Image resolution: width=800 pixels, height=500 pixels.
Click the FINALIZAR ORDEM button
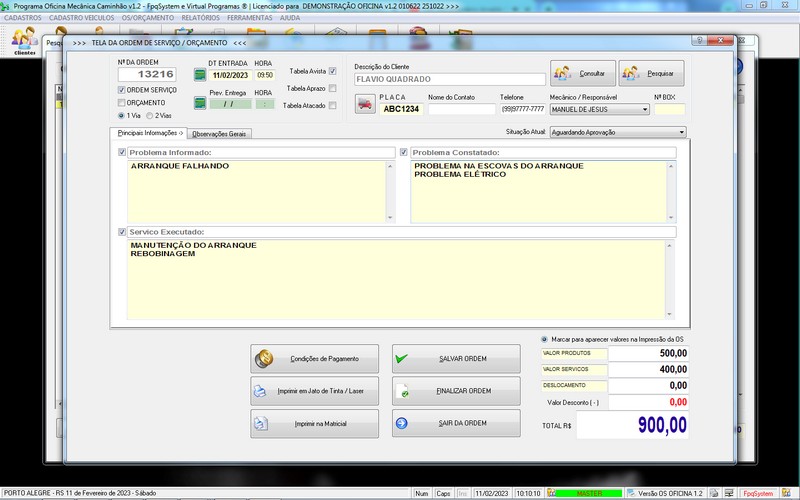456,391
